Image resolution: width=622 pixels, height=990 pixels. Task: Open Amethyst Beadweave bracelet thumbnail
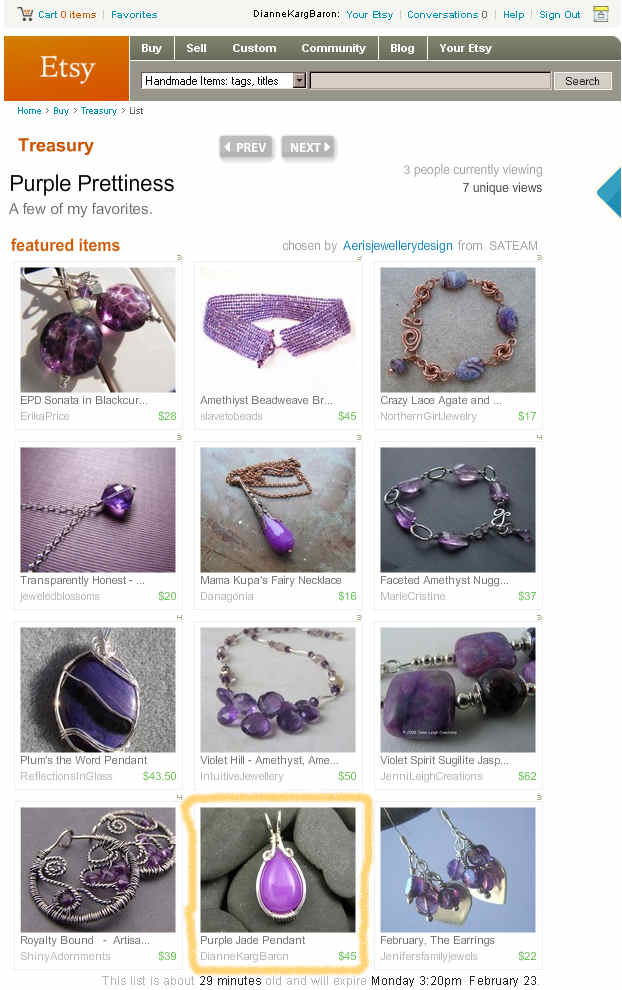tap(278, 330)
